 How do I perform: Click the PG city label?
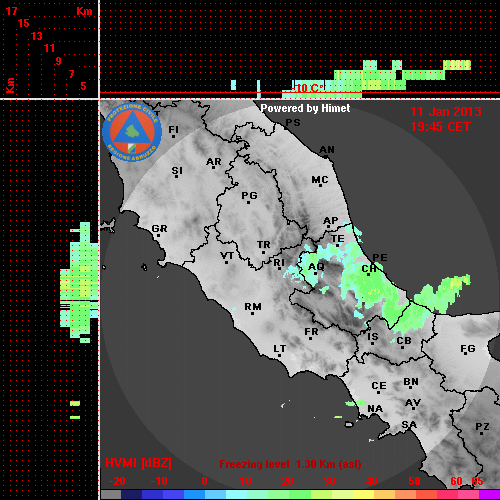(x=249, y=195)
